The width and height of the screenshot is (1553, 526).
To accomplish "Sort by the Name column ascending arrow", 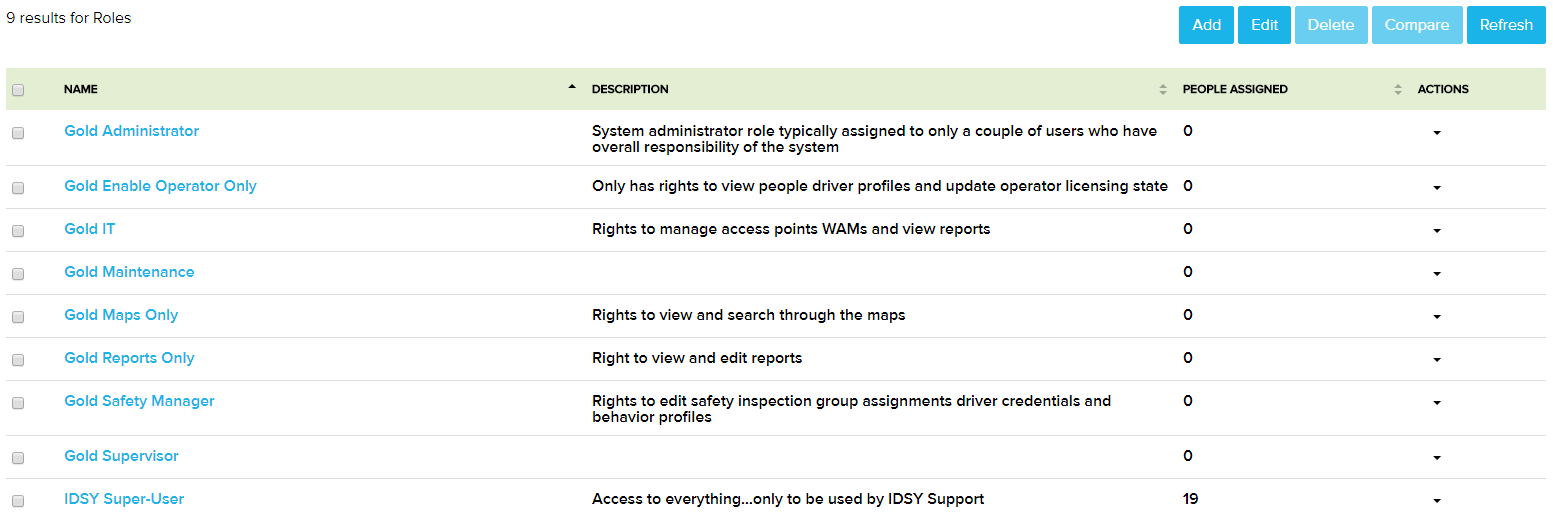I will 572,88.
